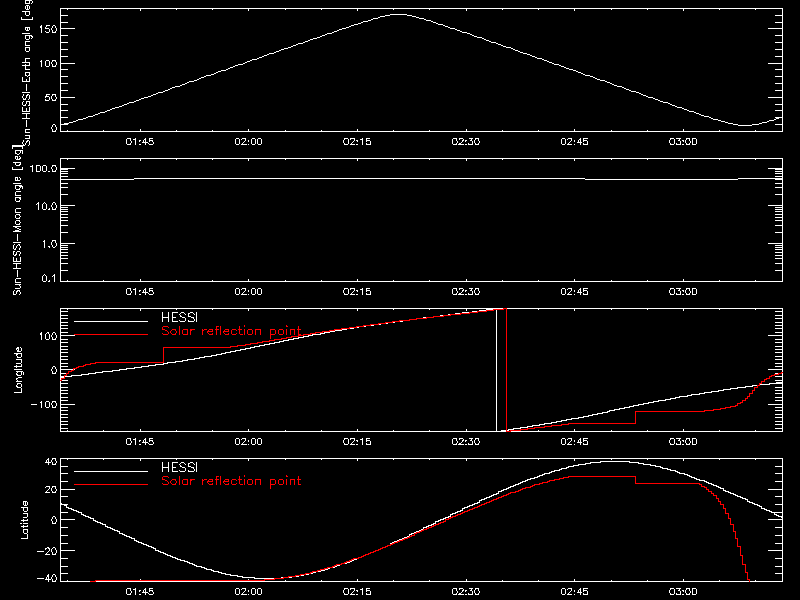800x600 pixels.
Task: Click peak of Sun-HESSI-Earth angle curve
Action: point(399,15)
